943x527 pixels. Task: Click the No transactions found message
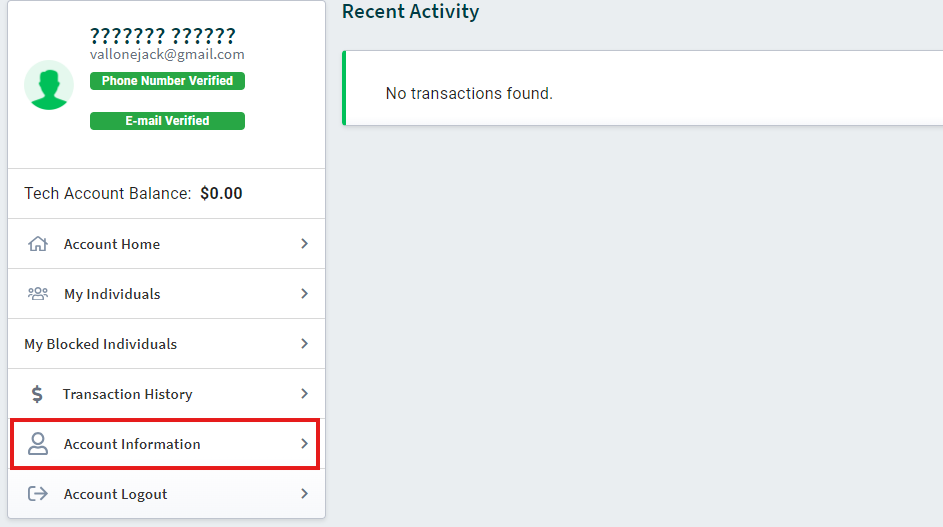469,93
